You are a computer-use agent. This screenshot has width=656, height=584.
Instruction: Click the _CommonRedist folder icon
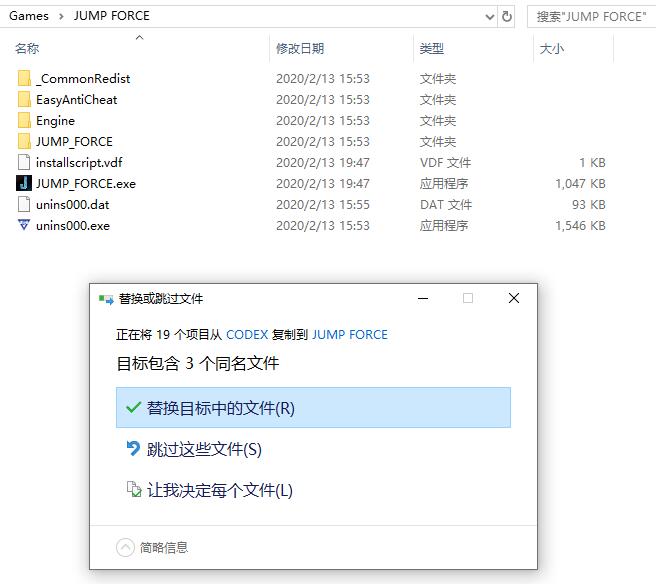(24, 78)
